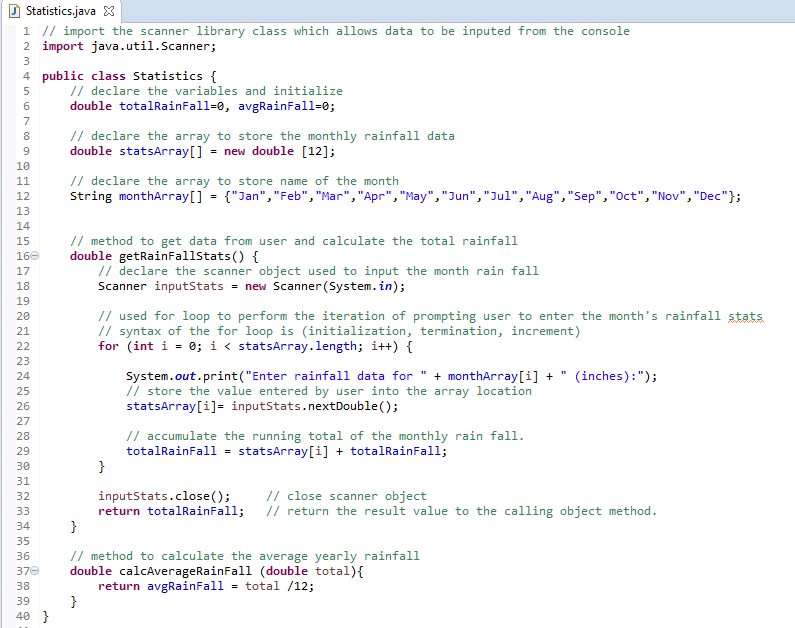Screen dimensions: 795x628
Task: Click 'return totalRainFall;' statement
Action: point(170,511)
